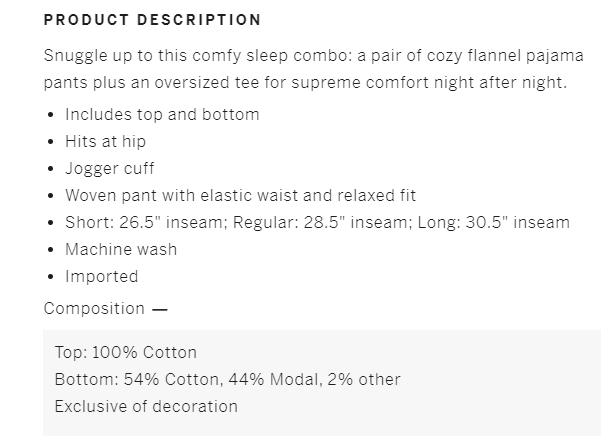
Task: Click the "Short: 26.5" inseam" text
Action: [146, 222]
